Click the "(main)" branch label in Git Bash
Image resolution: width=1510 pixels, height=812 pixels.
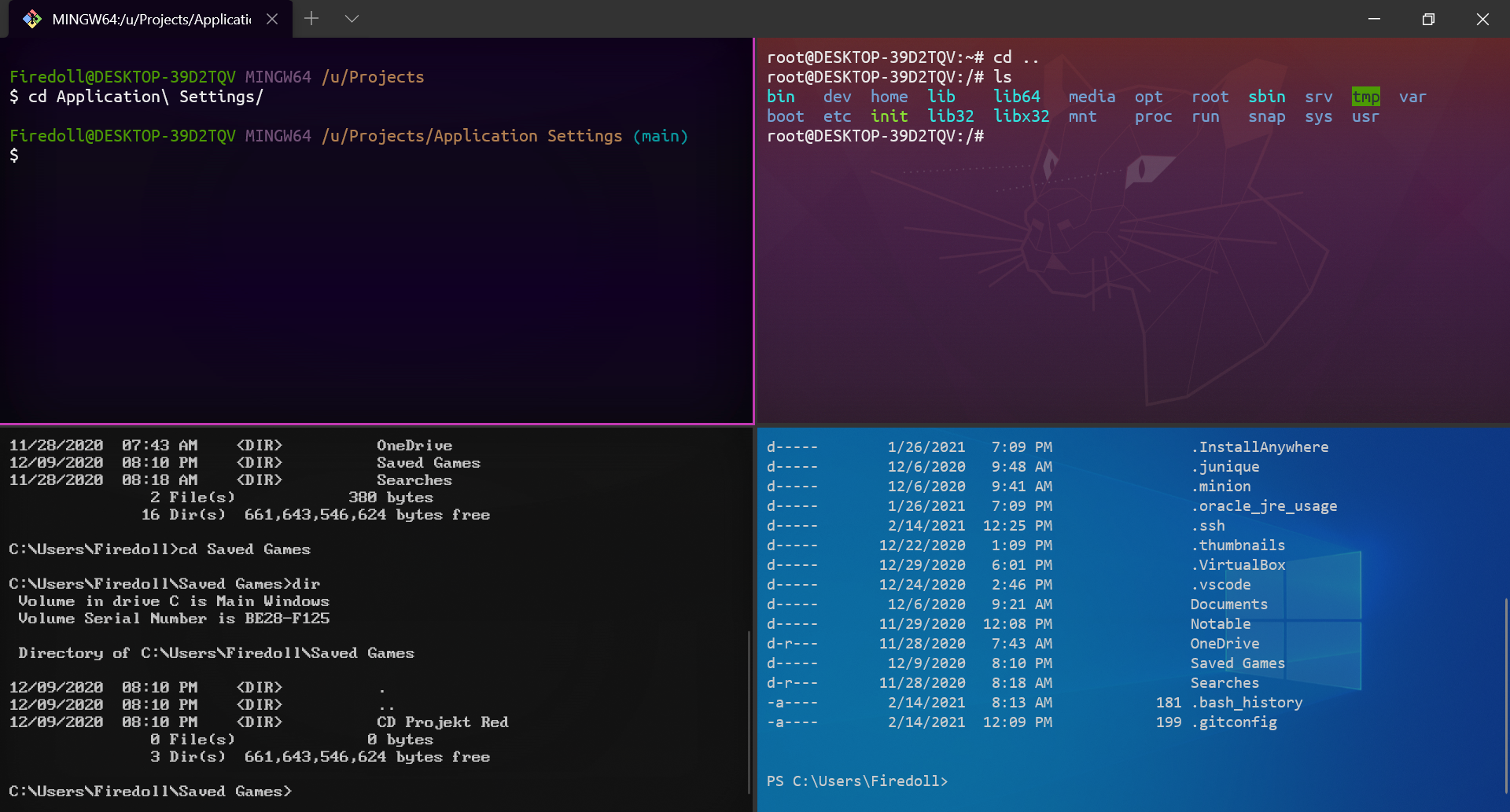coord(661,136)
